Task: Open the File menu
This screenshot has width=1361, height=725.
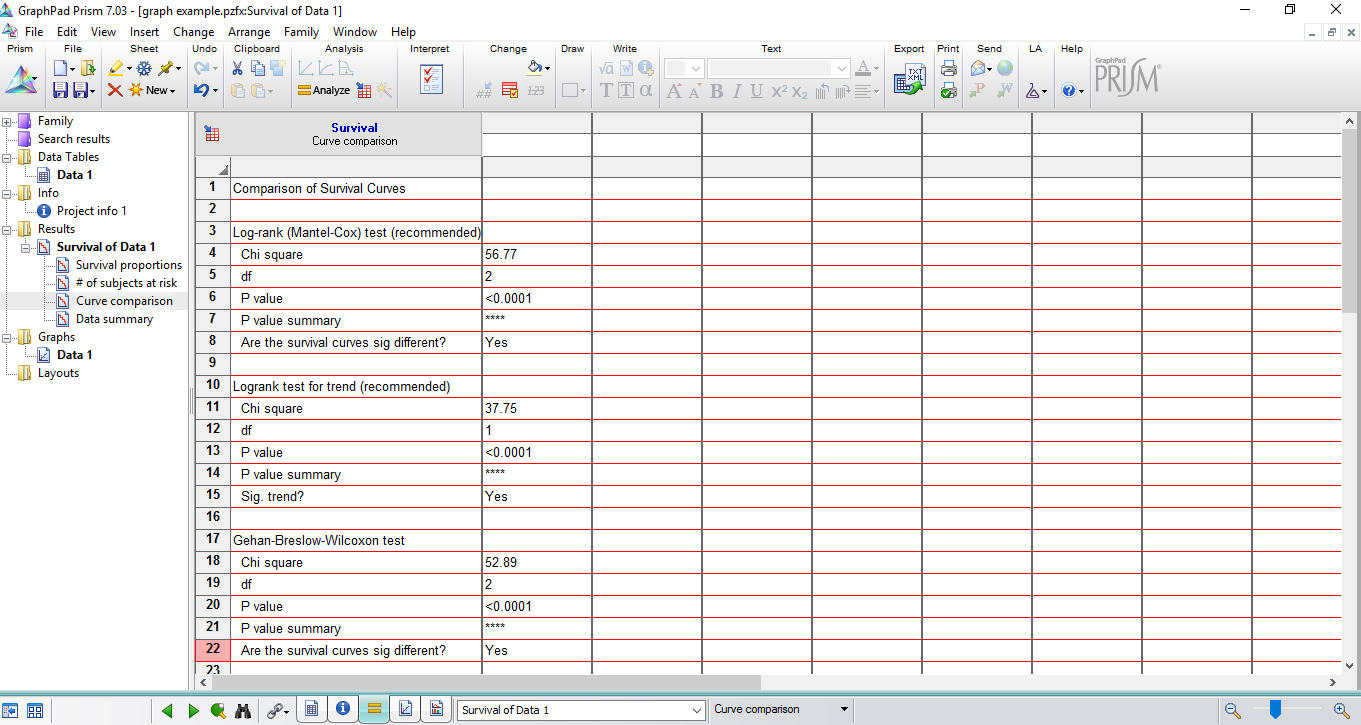Action: pyautogui.click(x=34, y=32)
